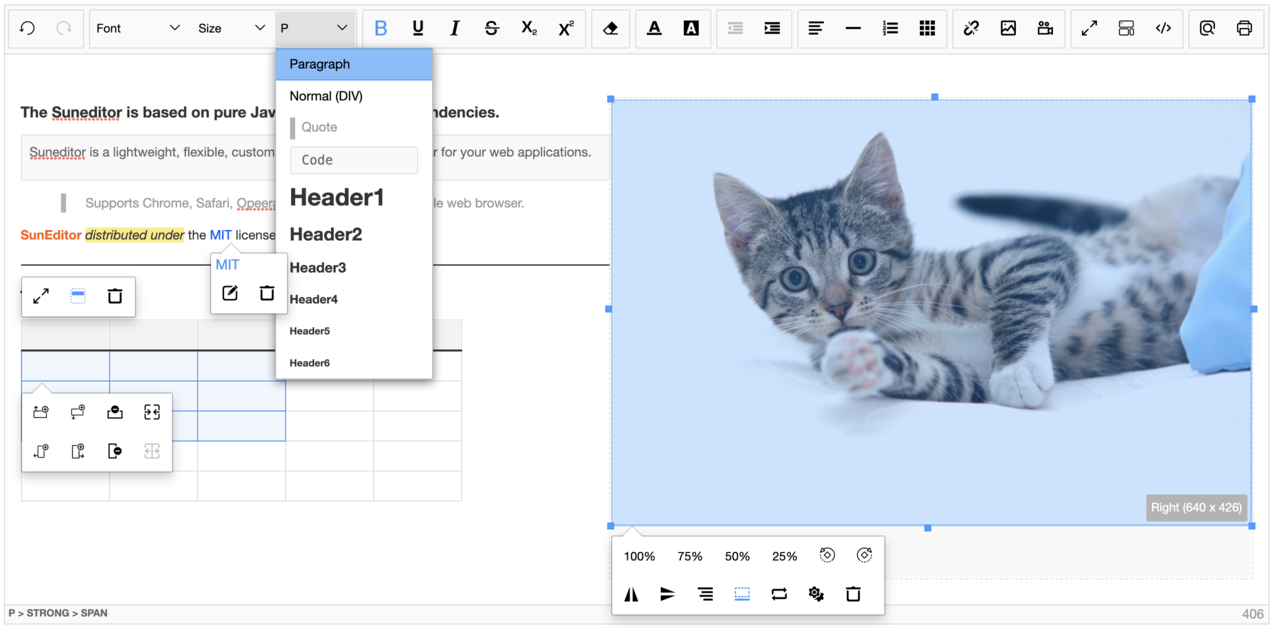Apply Header1 from the format list
This screenshot has width=1274, height=628.
(354, 198)
